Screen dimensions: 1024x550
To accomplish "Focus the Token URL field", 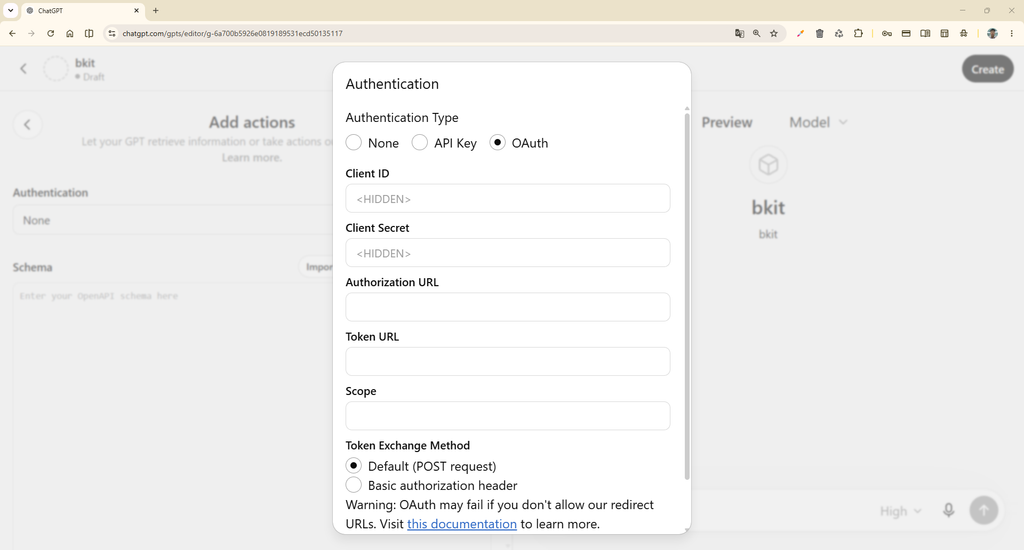I will click(x=507, y=361).
